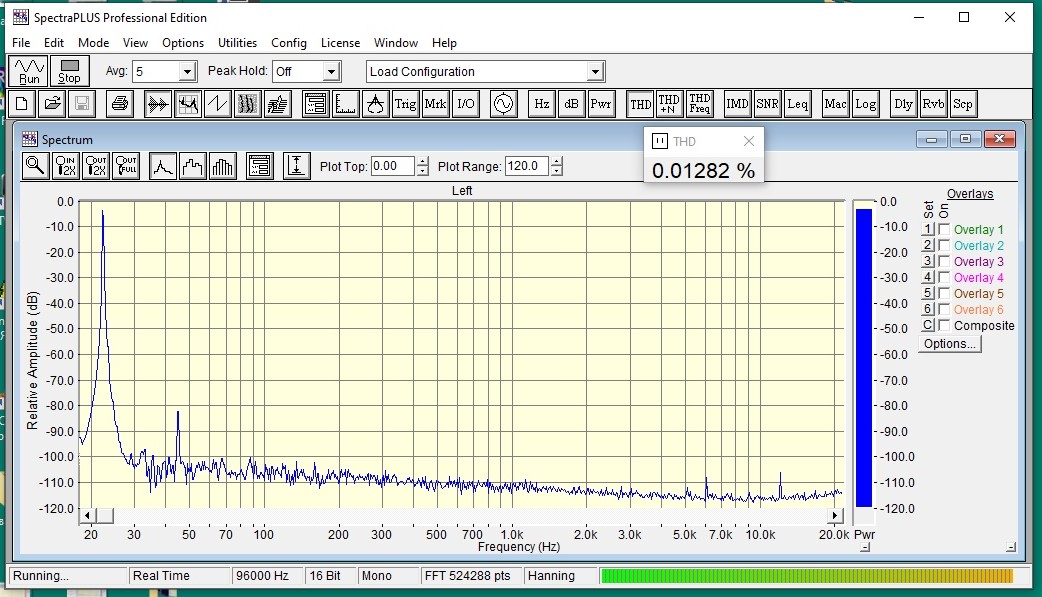Expand the Avg count dropdown
This screenshot has width=1042, height=597.
(x=187, y=71)
